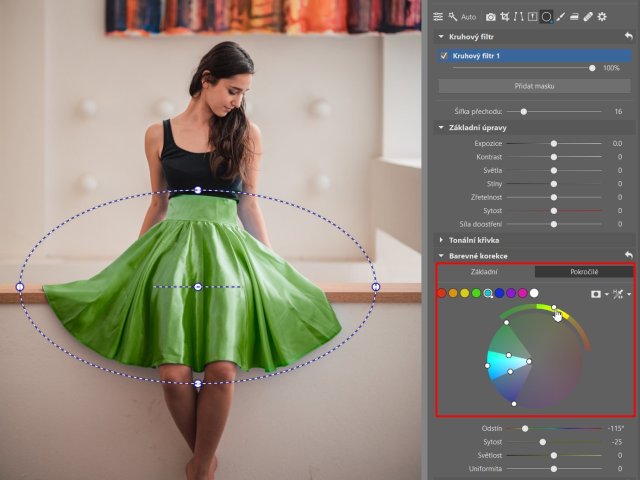
Task: Collapse the Kruhový filtr section
Action: coord(441,36)
